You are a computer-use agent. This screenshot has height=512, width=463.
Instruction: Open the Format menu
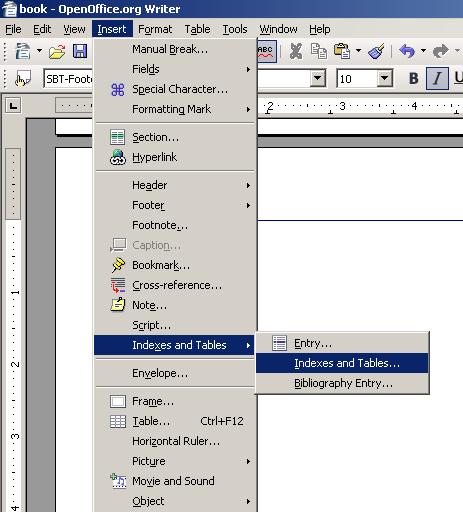[x=155, y=29]
